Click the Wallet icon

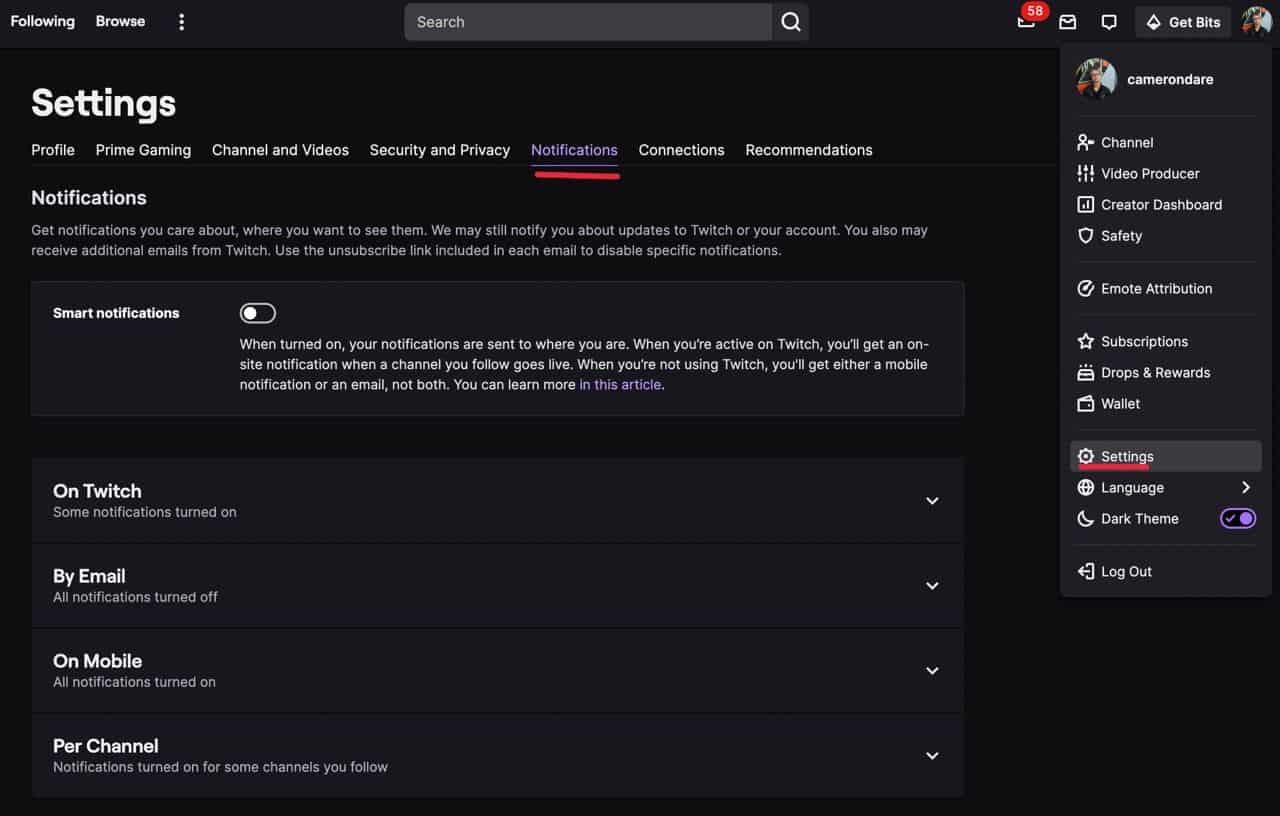[1086, 403]
